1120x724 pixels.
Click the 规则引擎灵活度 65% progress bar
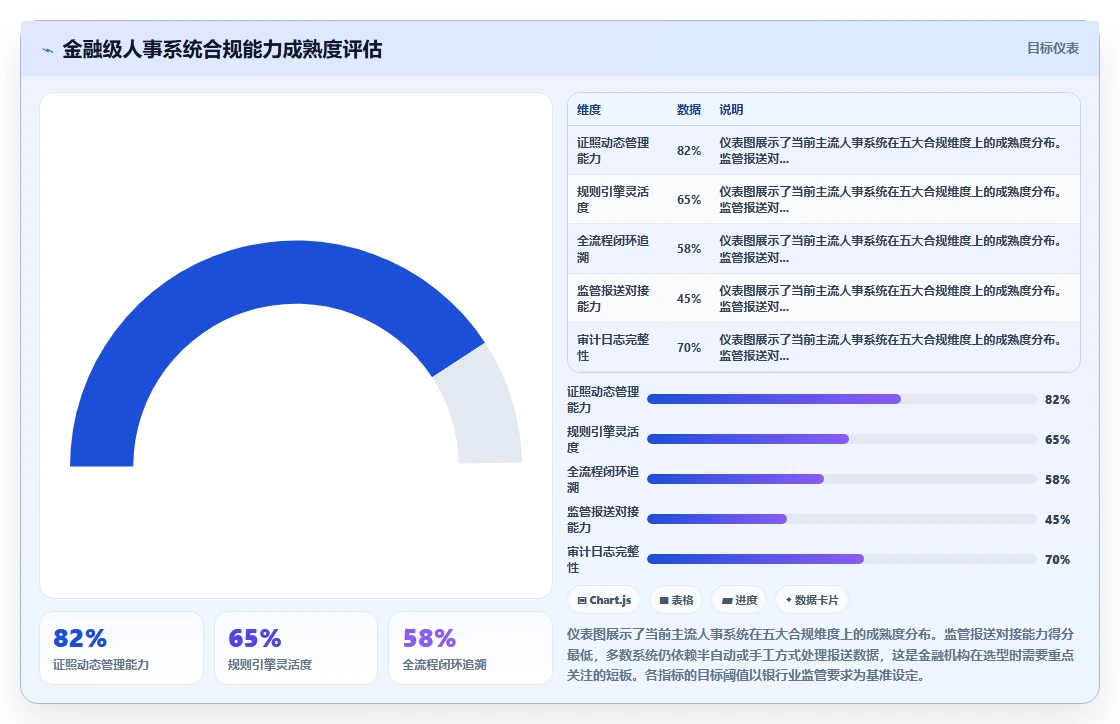click(x=841, y=439)
